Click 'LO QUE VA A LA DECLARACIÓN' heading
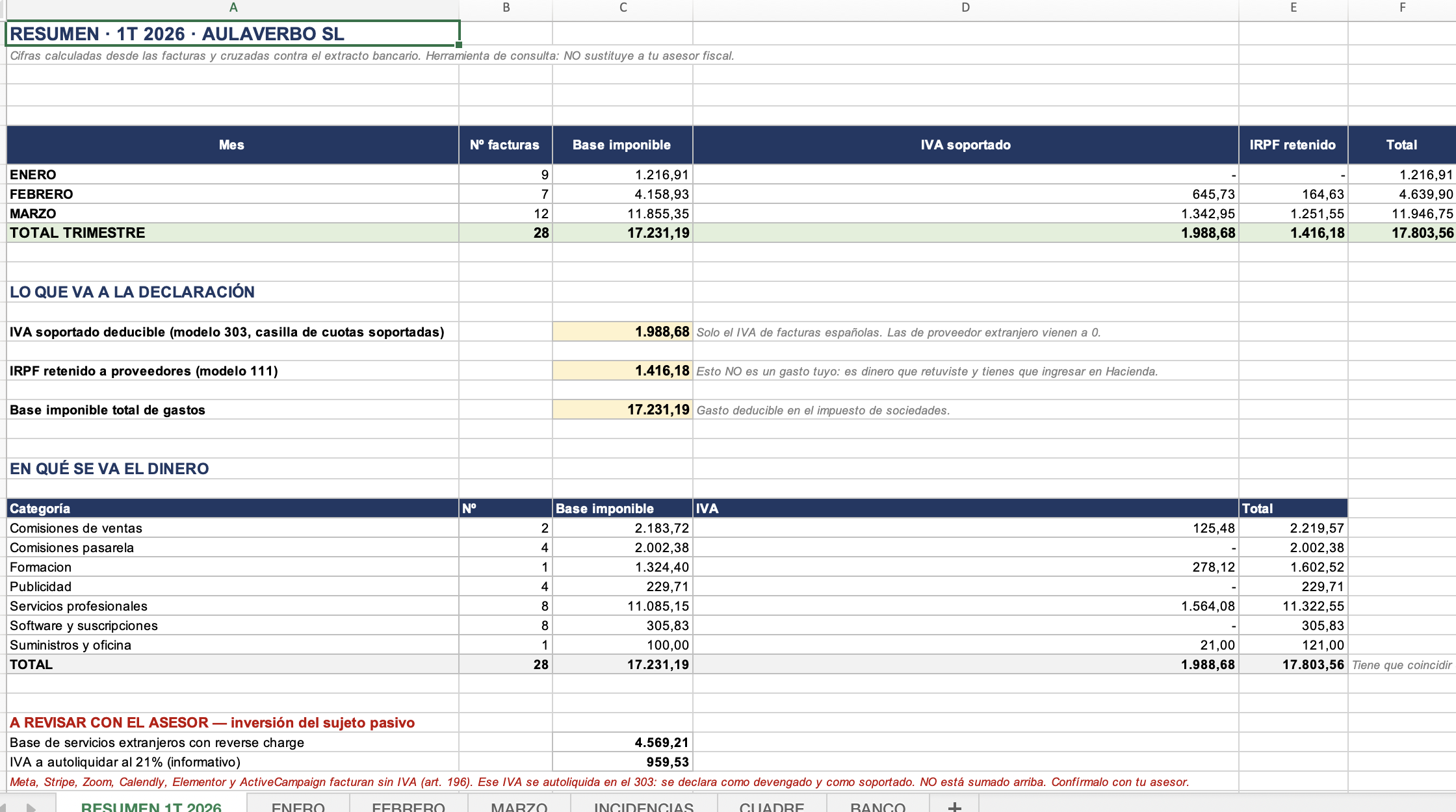The height and width of the screenshot is (812, 1456). tap(132, 292)
